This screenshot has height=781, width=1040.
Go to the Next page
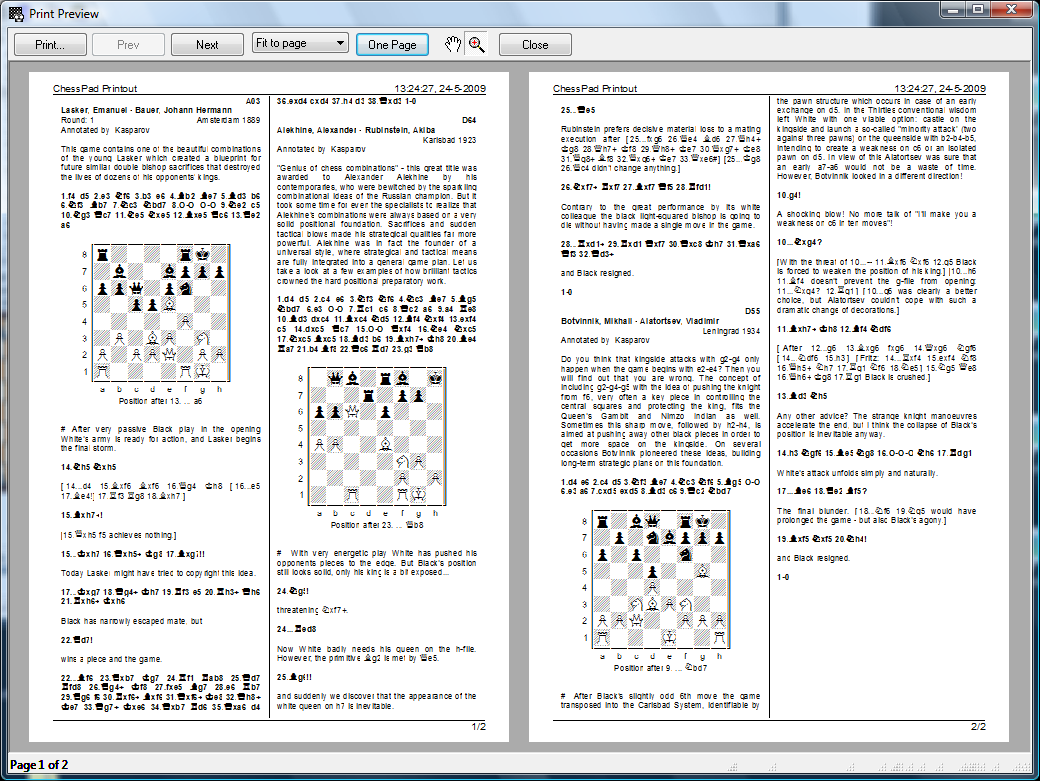click(207, 44)
